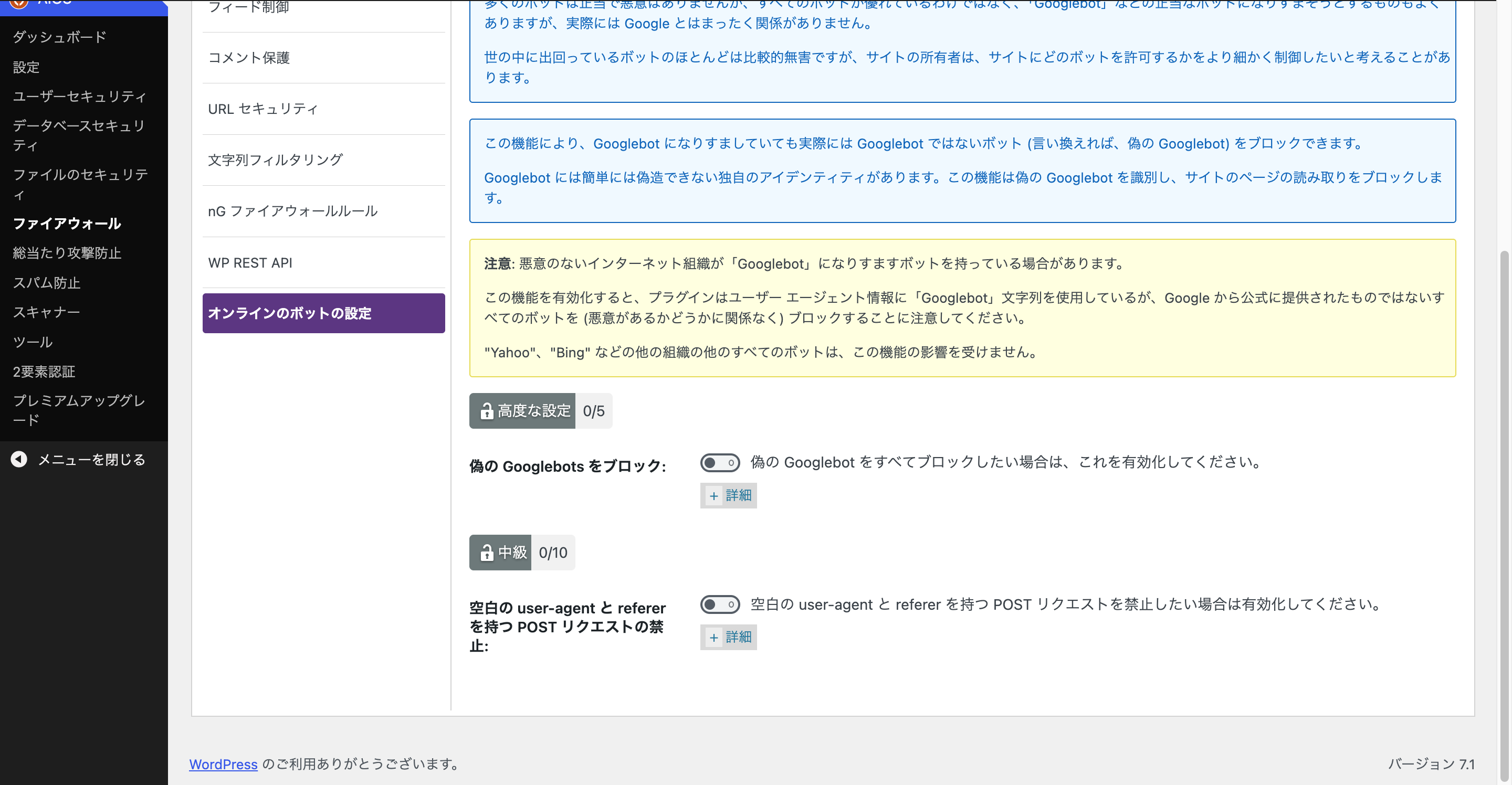Open the ダッシュボード sidebar menu item
This screenshot has height=785, width=1512.
click(x=60, y=37)
